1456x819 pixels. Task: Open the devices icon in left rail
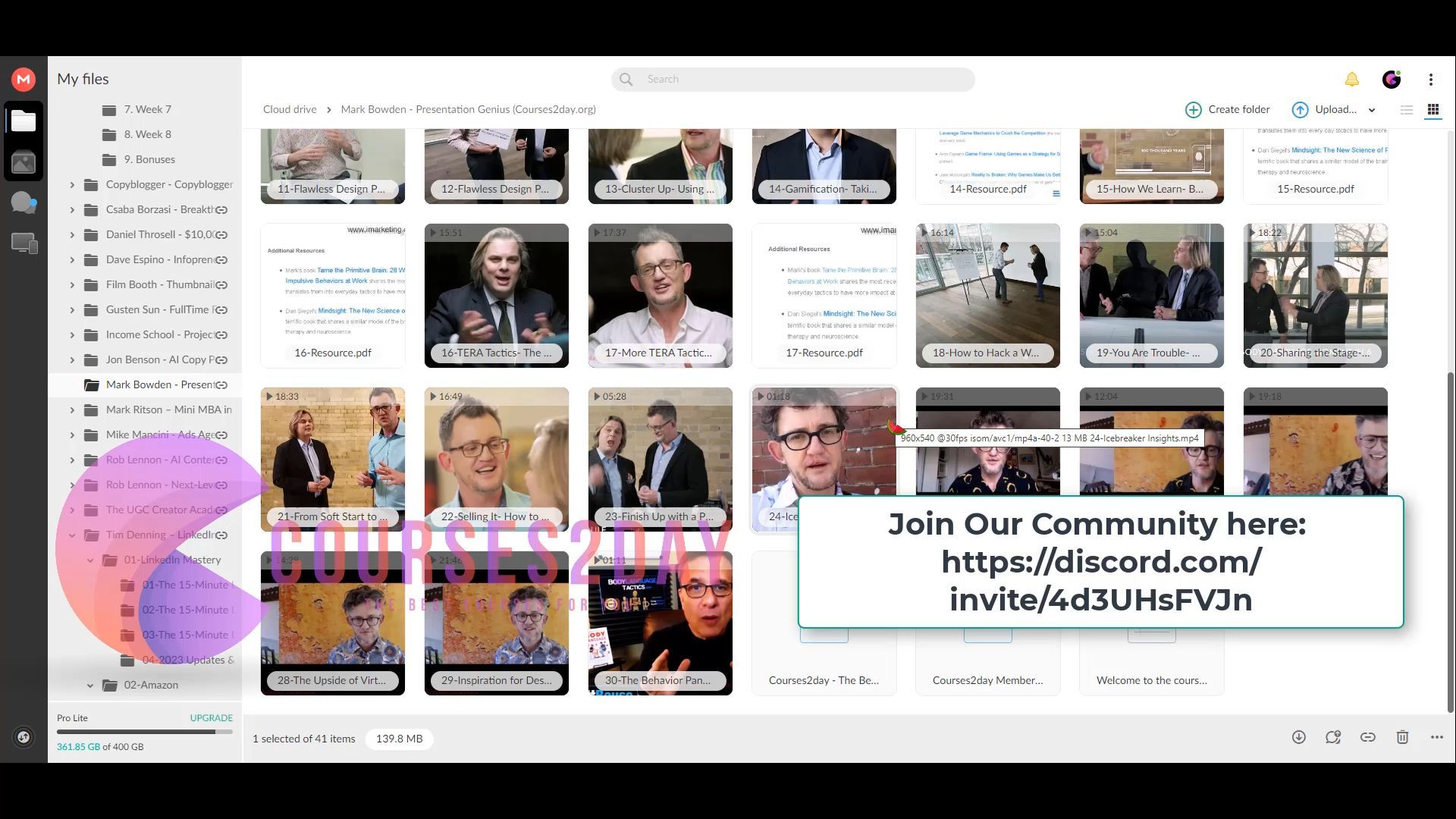[24, 243]
